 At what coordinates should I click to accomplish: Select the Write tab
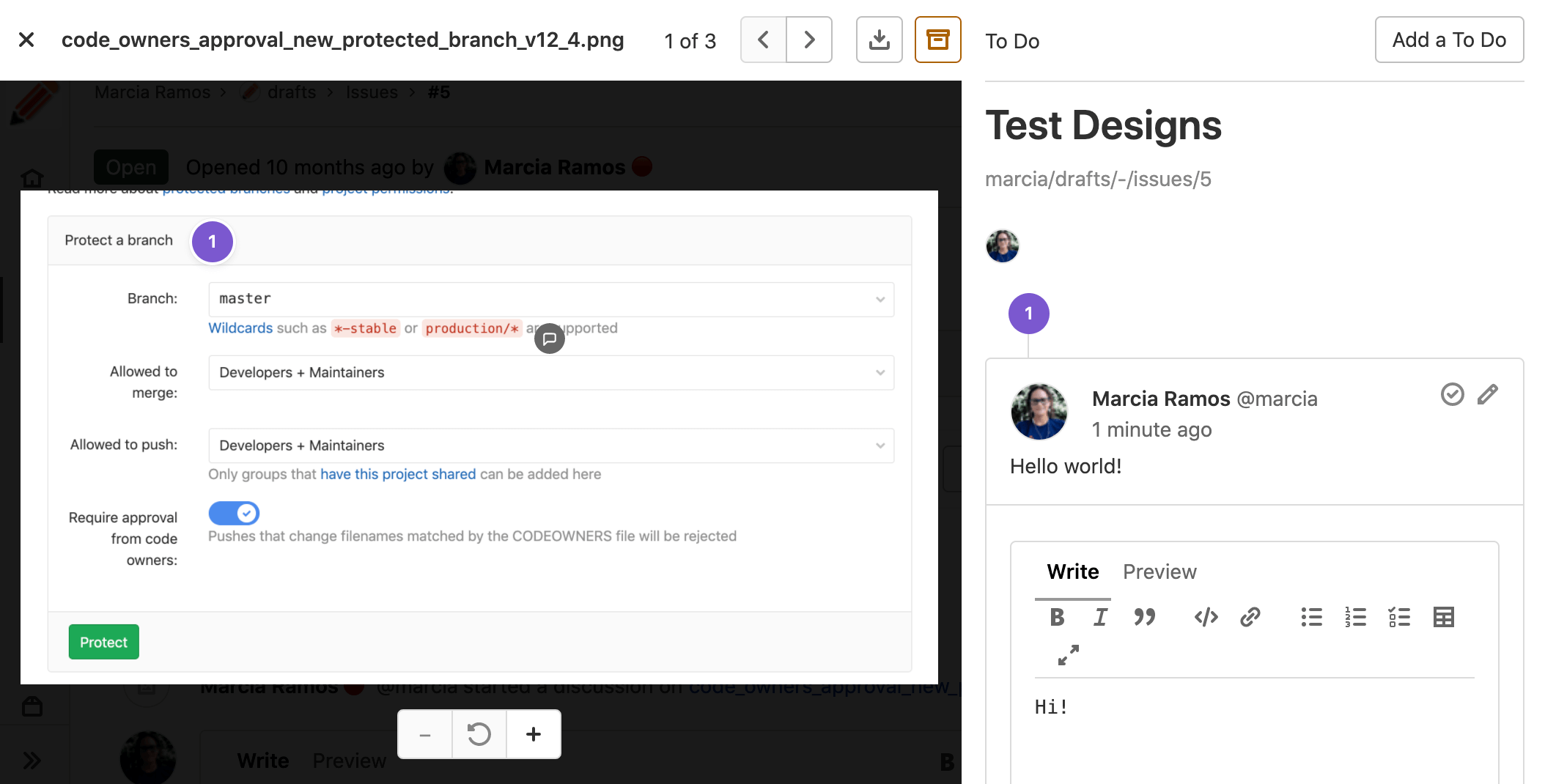[1072, 572]
